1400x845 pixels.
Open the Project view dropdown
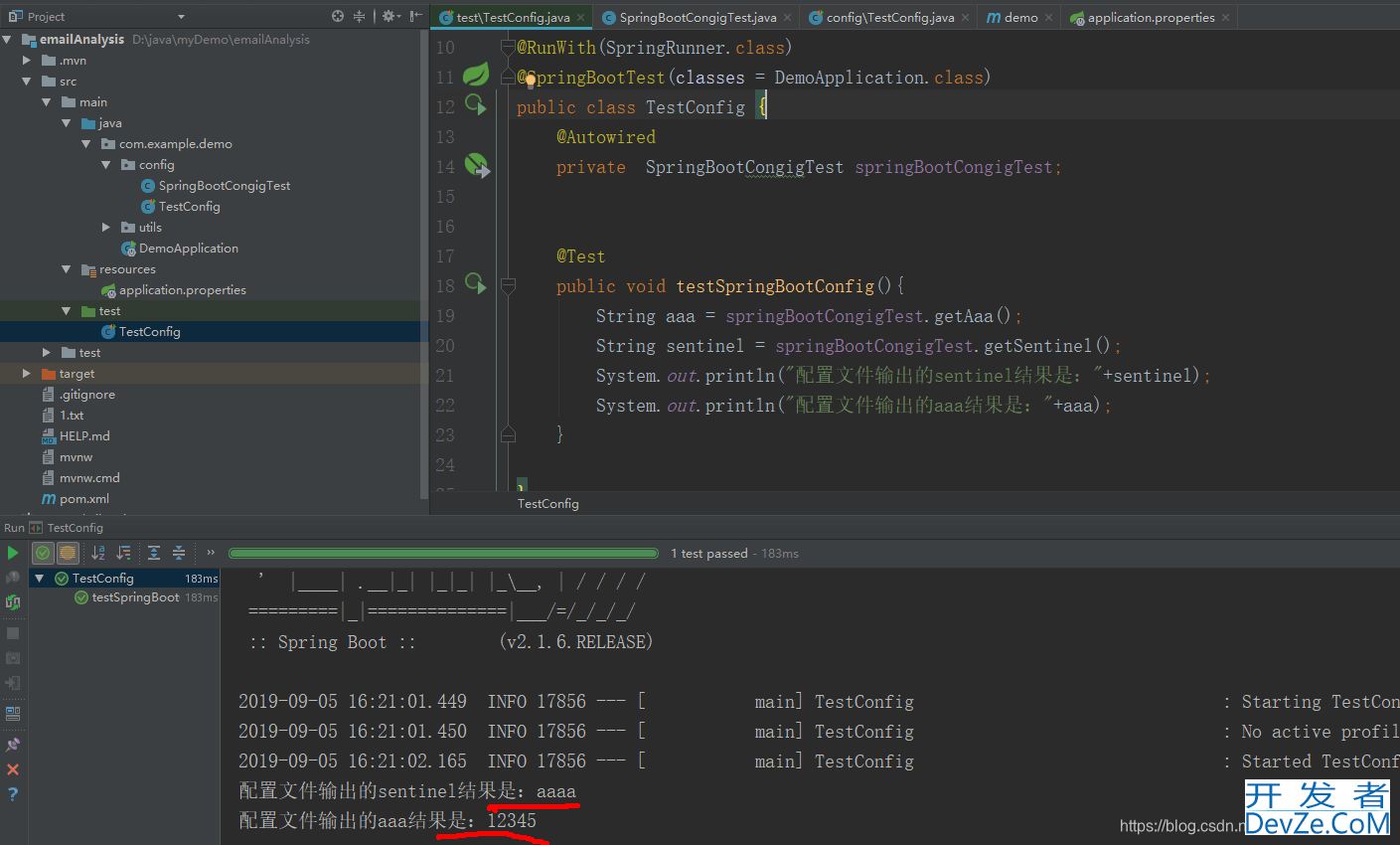[181, 17]
